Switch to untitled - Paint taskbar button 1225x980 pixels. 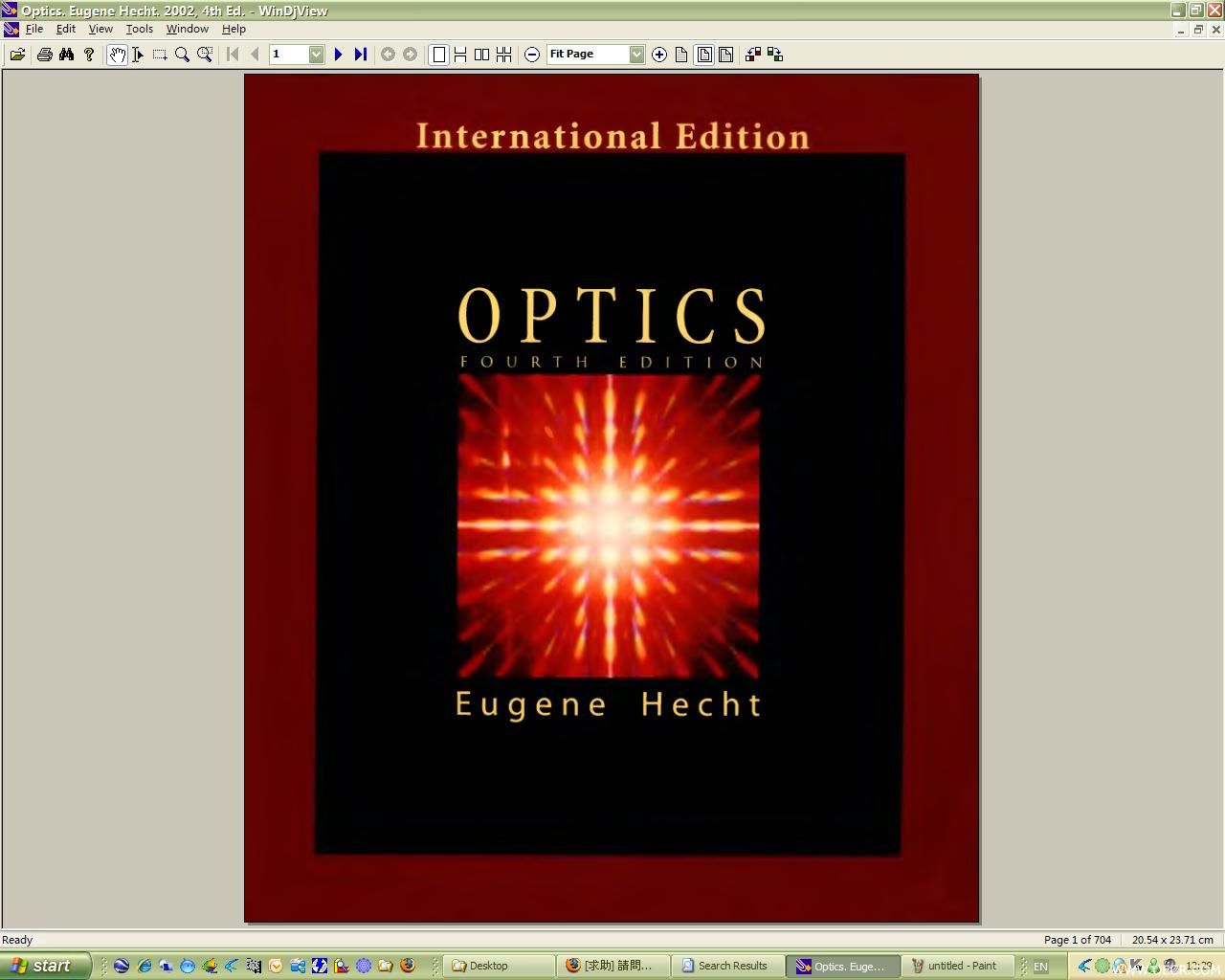coord(958,966)
